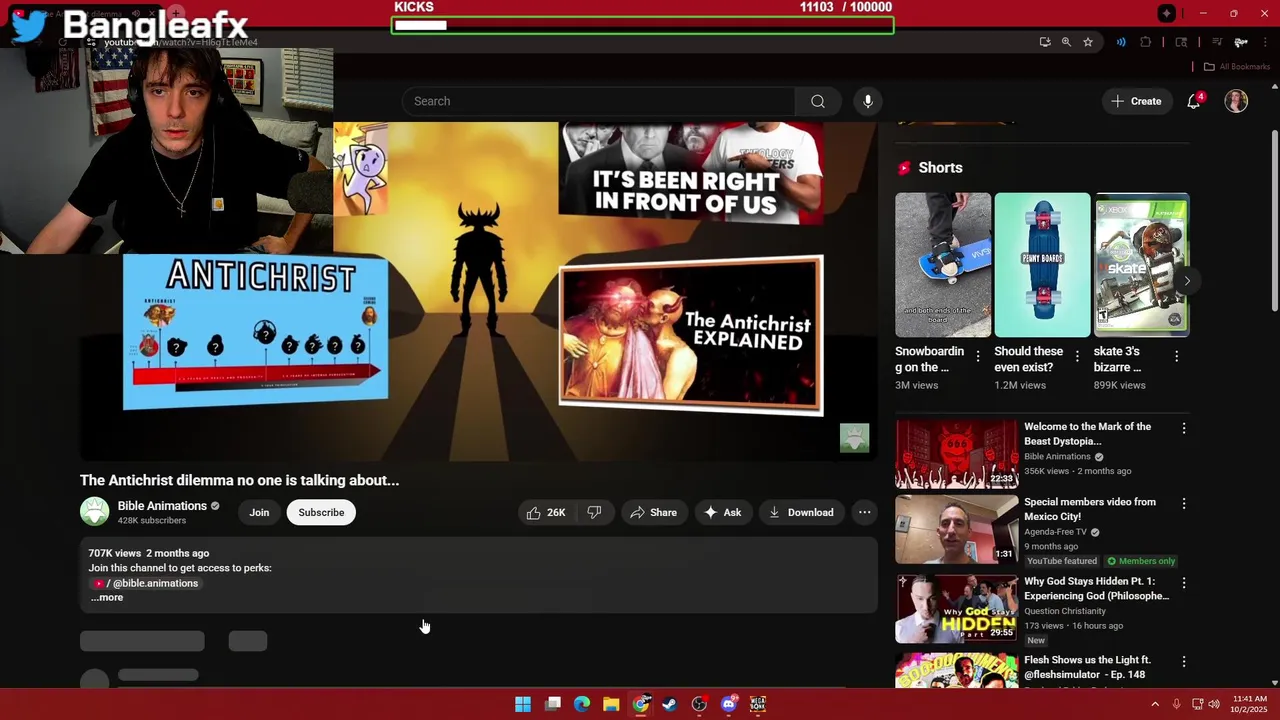
Task: Open the volume control in system tray
Action: pos(1214,704)
